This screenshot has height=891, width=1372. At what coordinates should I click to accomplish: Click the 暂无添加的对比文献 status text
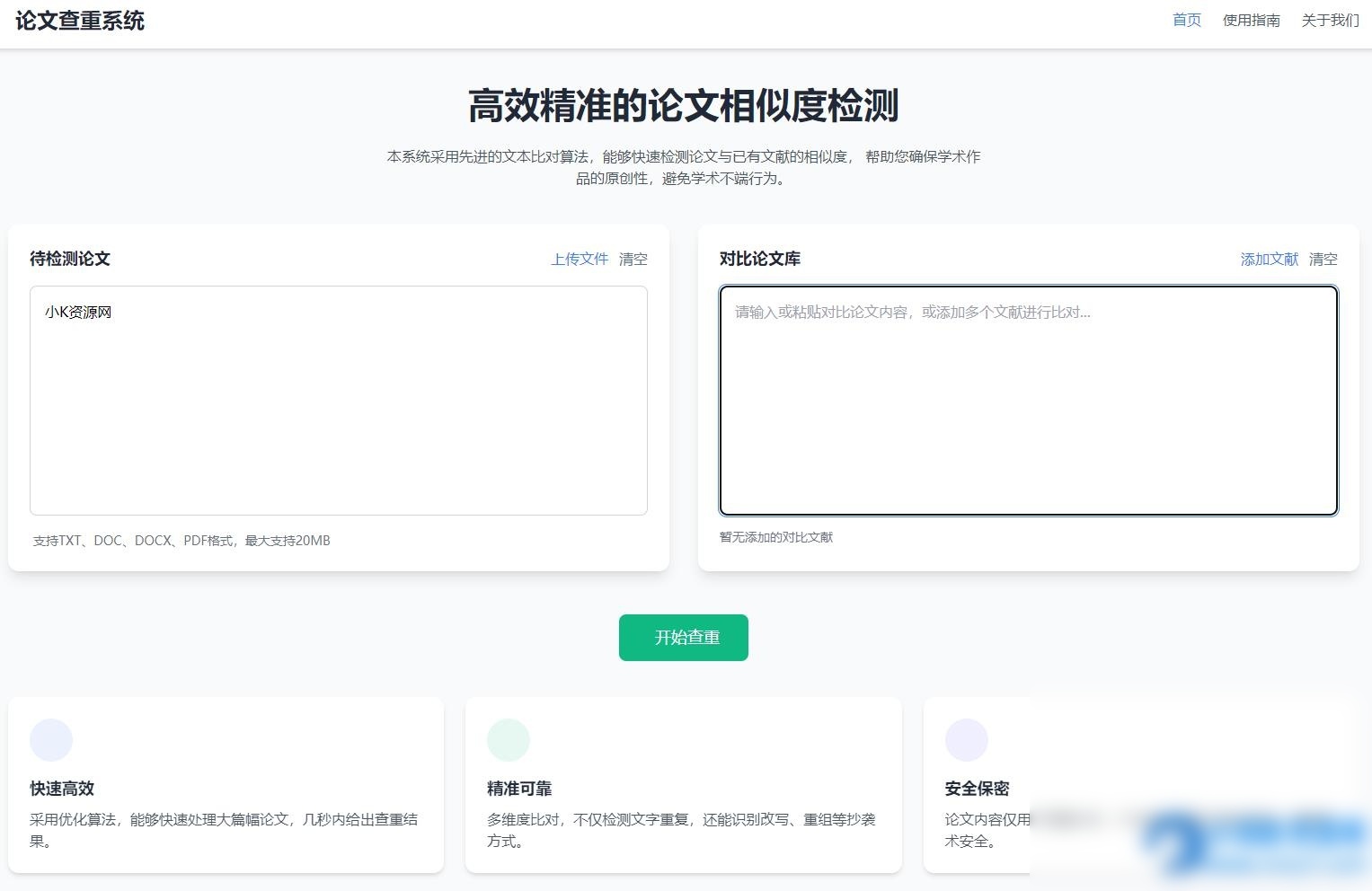tap(775, 537)
